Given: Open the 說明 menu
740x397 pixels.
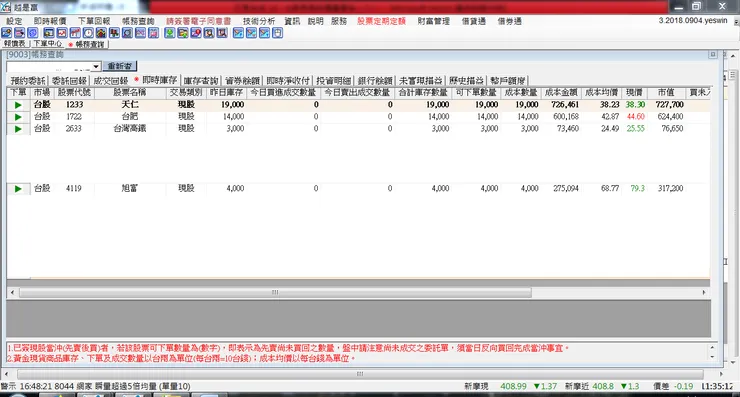Looking at the screenshot, I should point(316,21).
